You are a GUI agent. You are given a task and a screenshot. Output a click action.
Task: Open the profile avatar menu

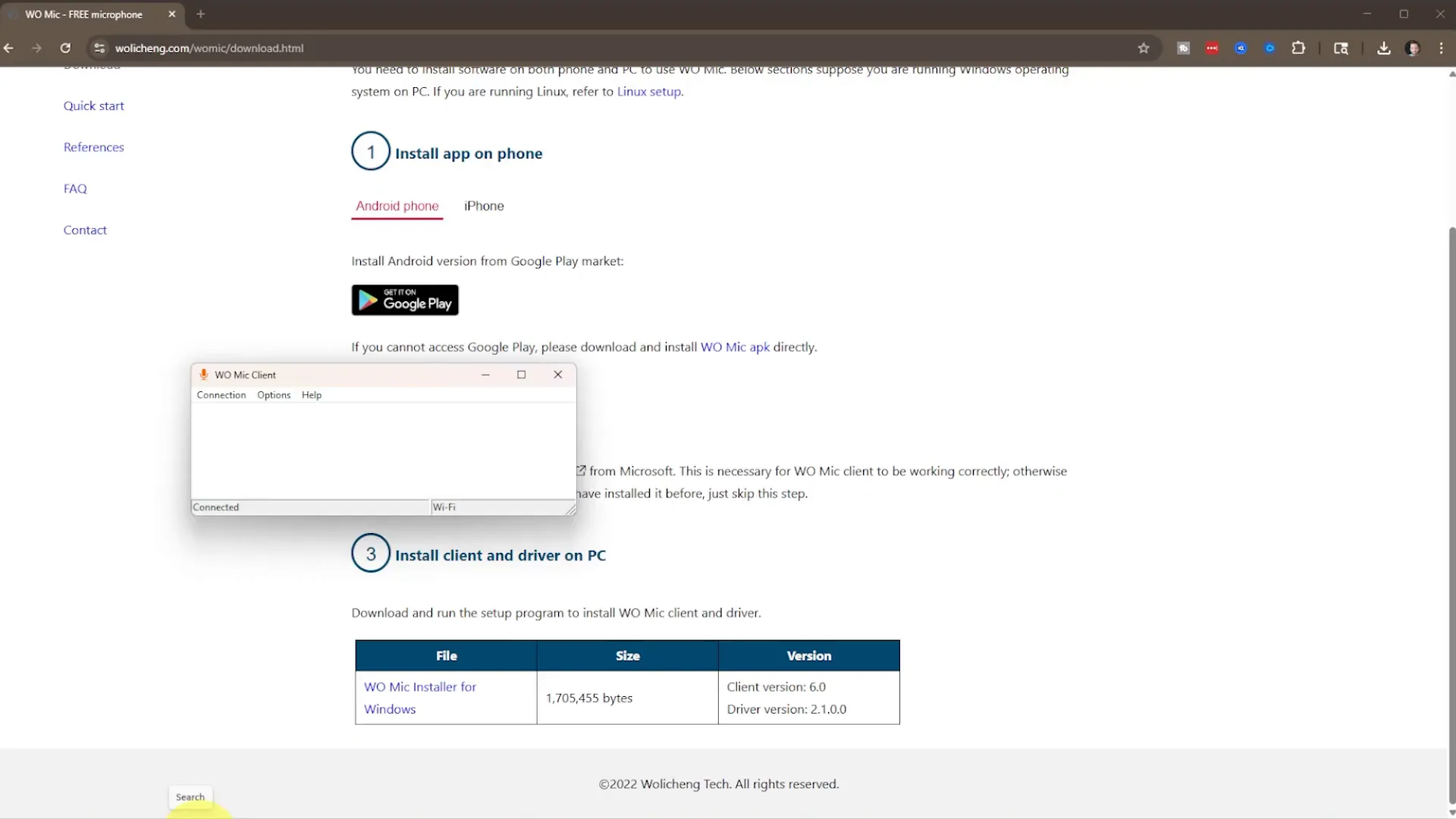click(1412, 48)
